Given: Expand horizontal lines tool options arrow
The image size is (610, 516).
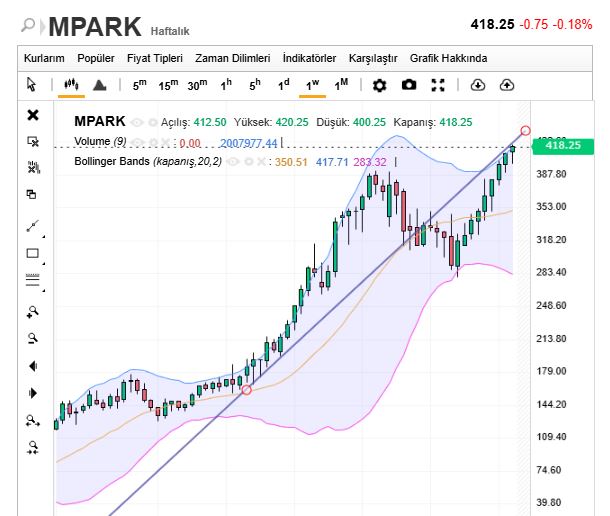Looking at the screenshot, I should (x=44, y=291).
